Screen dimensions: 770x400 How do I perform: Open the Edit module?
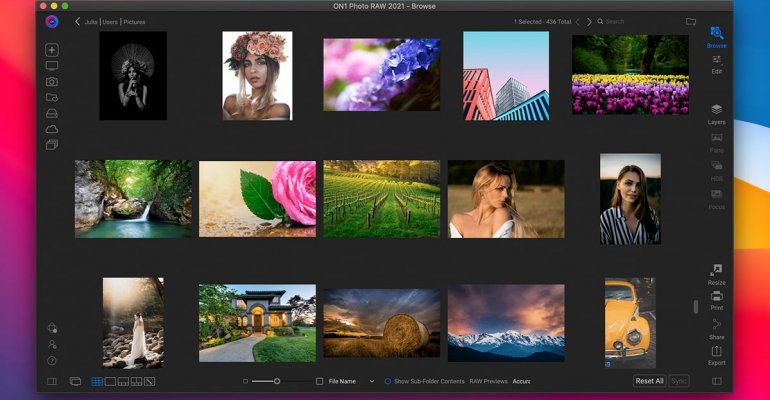pos(716,63)
